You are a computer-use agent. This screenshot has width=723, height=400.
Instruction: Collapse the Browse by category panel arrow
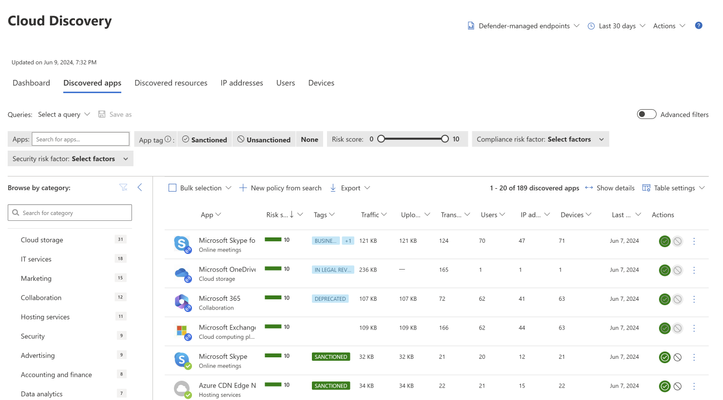[x=140, y=187]
